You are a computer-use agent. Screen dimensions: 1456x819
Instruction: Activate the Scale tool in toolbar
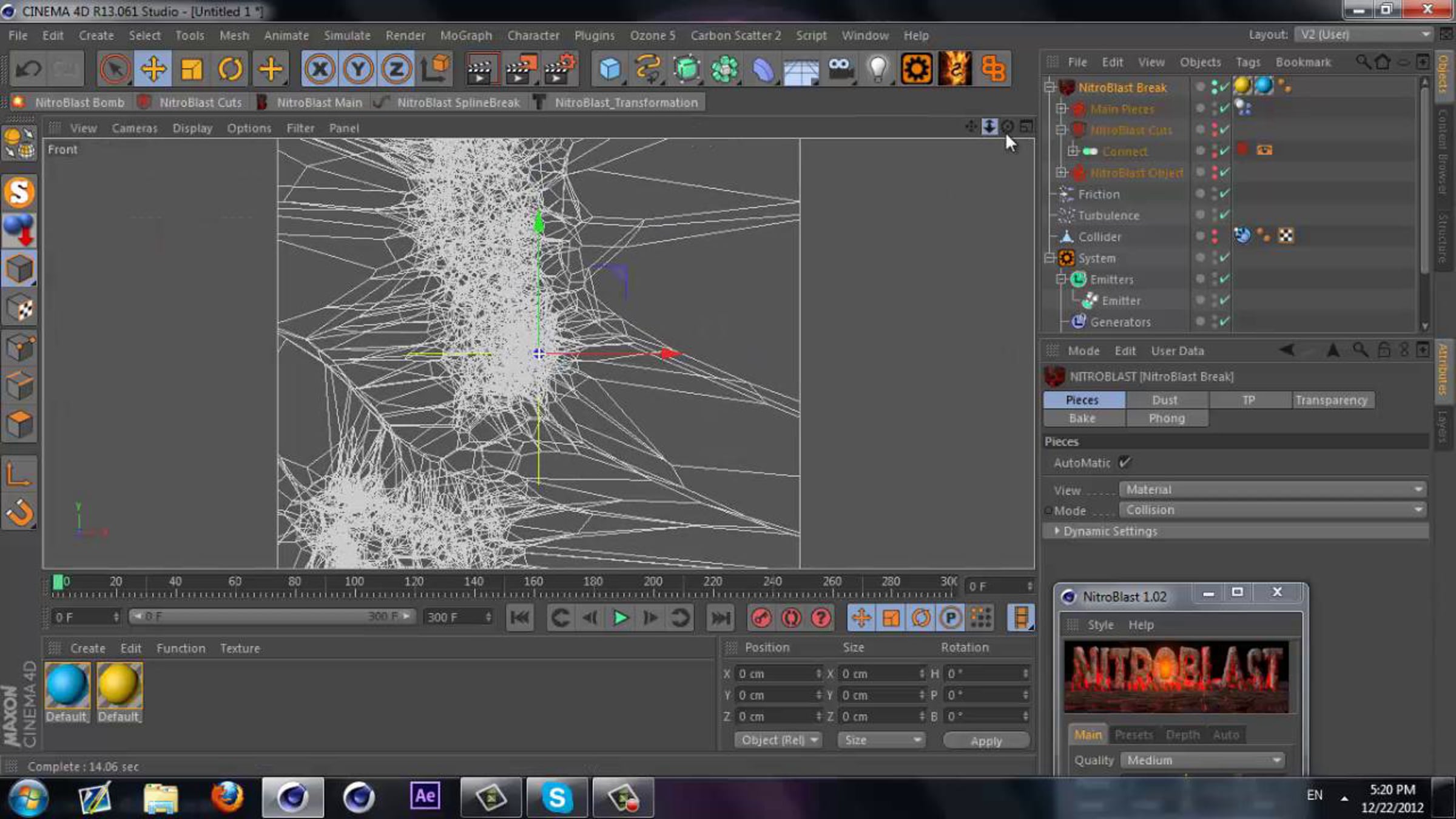(x=192, y=69)
